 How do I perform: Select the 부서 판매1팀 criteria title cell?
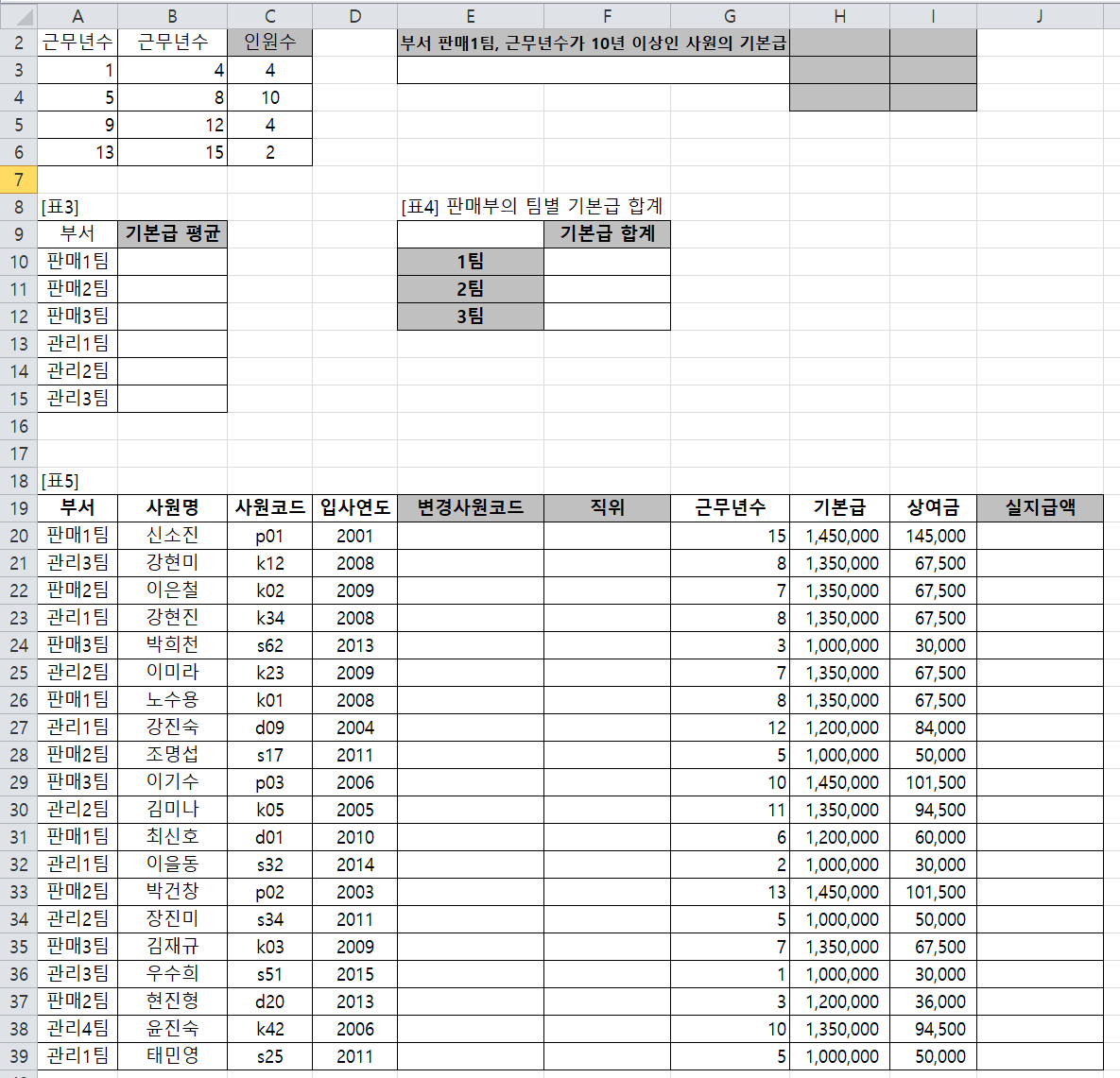pos(593,43)
